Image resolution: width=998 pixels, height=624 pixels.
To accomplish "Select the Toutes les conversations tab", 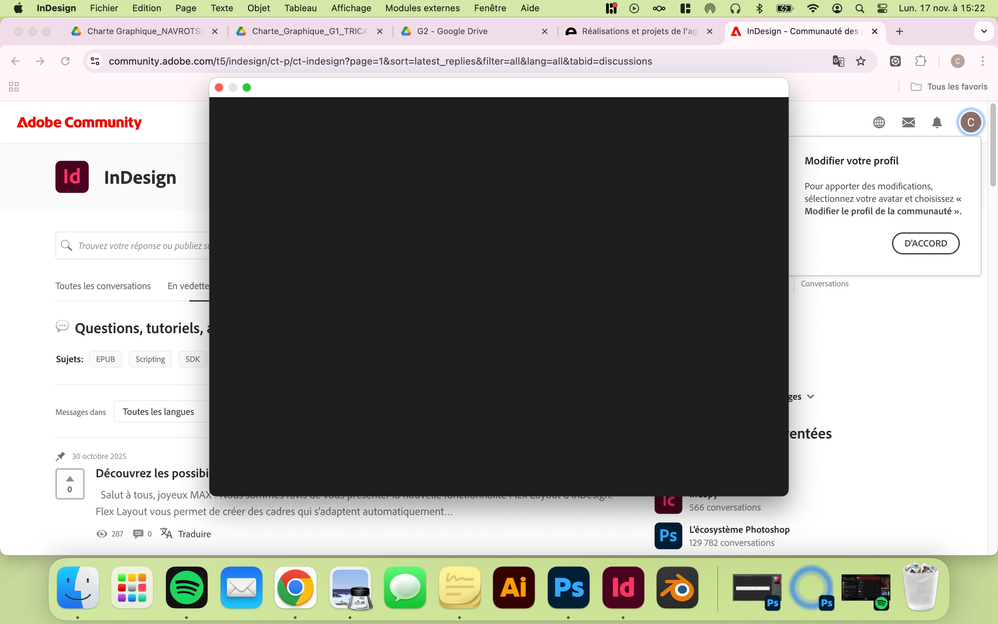I will 103,286.
